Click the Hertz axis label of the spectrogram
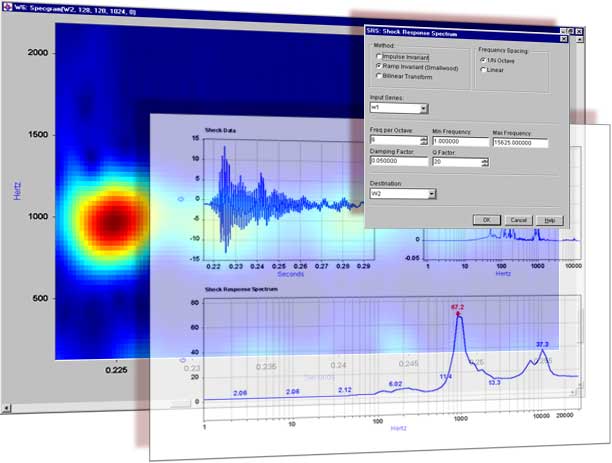Viewport: 612px width, 463px height. [17, 191]
